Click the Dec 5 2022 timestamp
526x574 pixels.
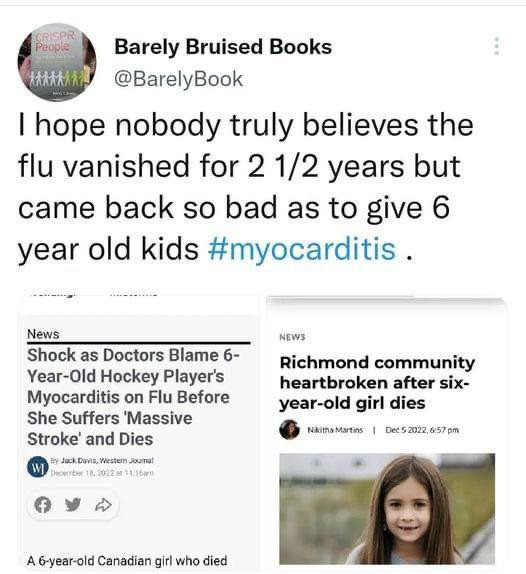point(422,430)
